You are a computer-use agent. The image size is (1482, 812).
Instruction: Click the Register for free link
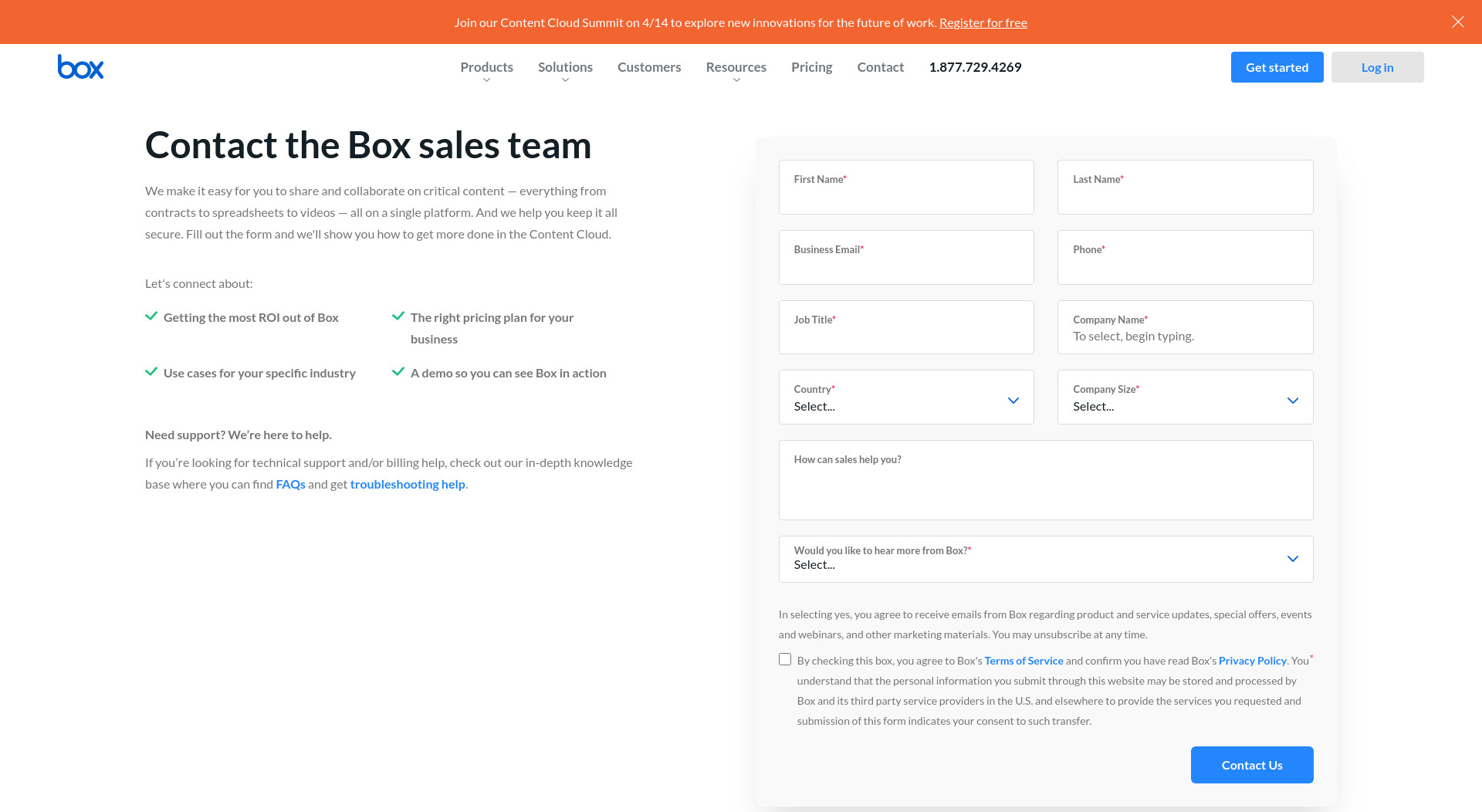(x=983, y=22)
